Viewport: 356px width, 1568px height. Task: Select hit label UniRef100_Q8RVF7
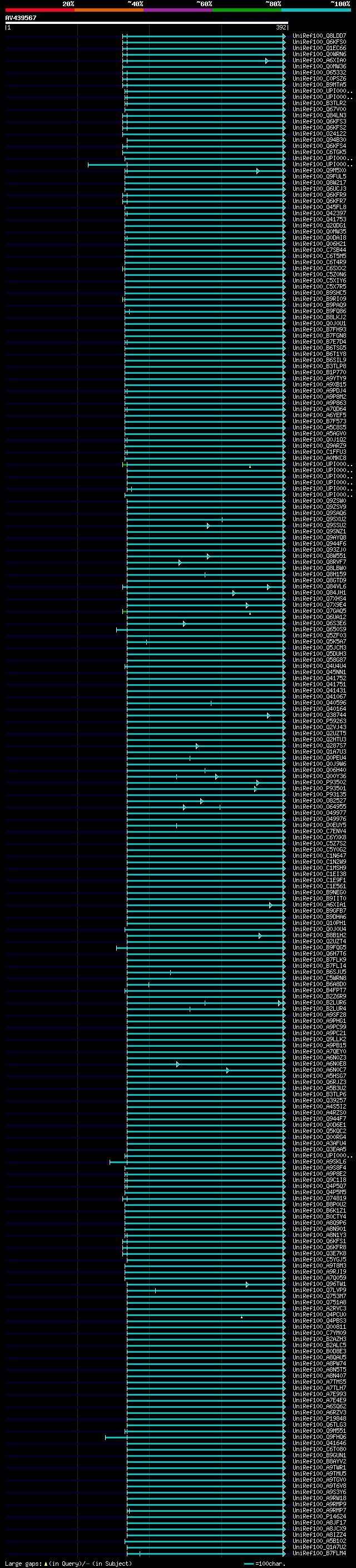(319, 562)
